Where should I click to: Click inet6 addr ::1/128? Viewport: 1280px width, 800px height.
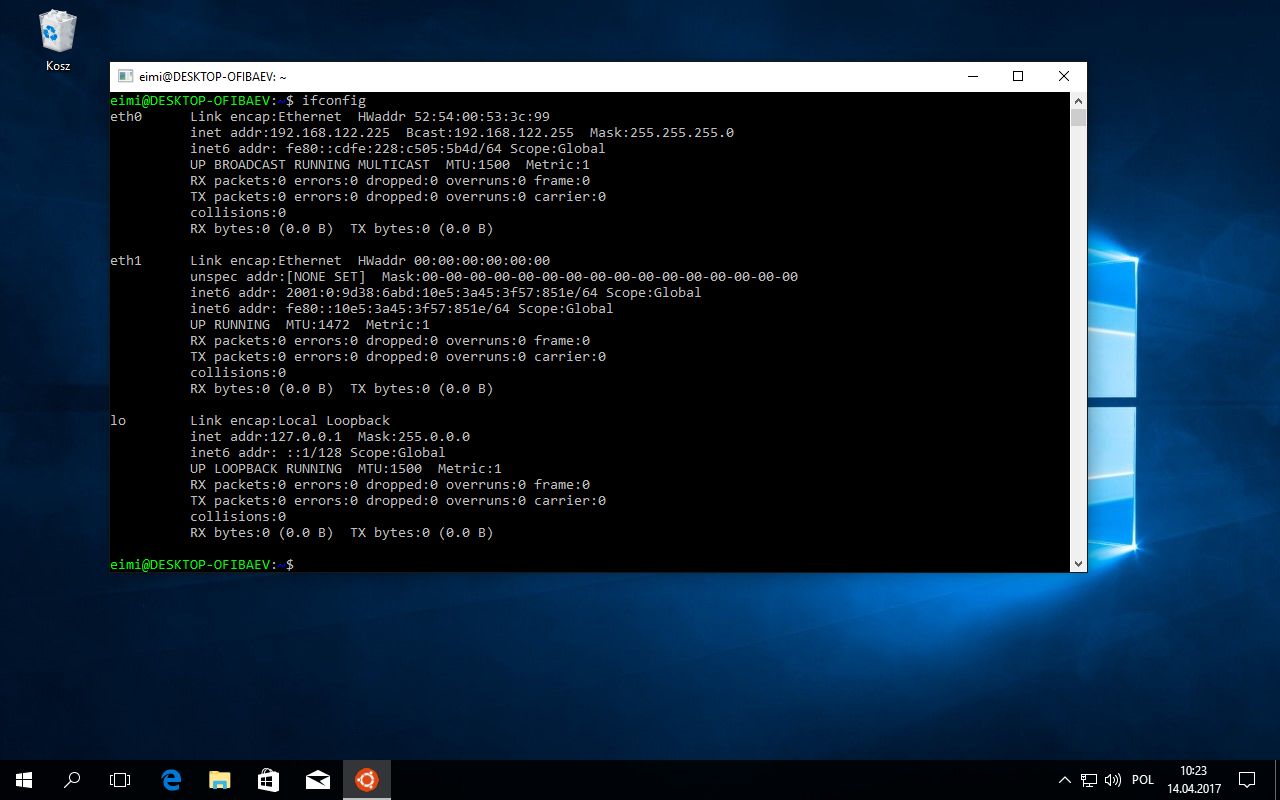[266, 452]
